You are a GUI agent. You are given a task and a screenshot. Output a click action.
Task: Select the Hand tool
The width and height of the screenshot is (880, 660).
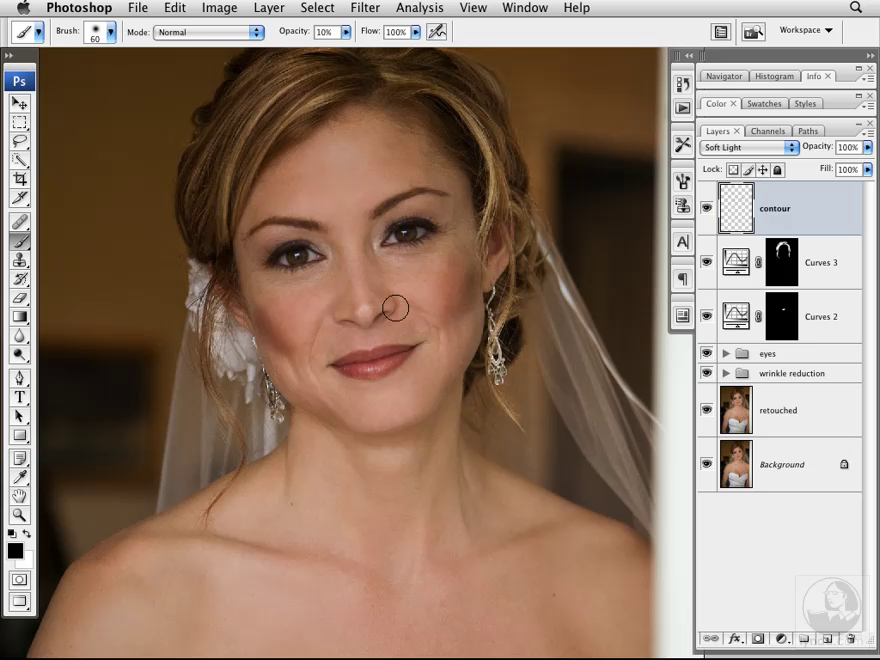(20, 496)
